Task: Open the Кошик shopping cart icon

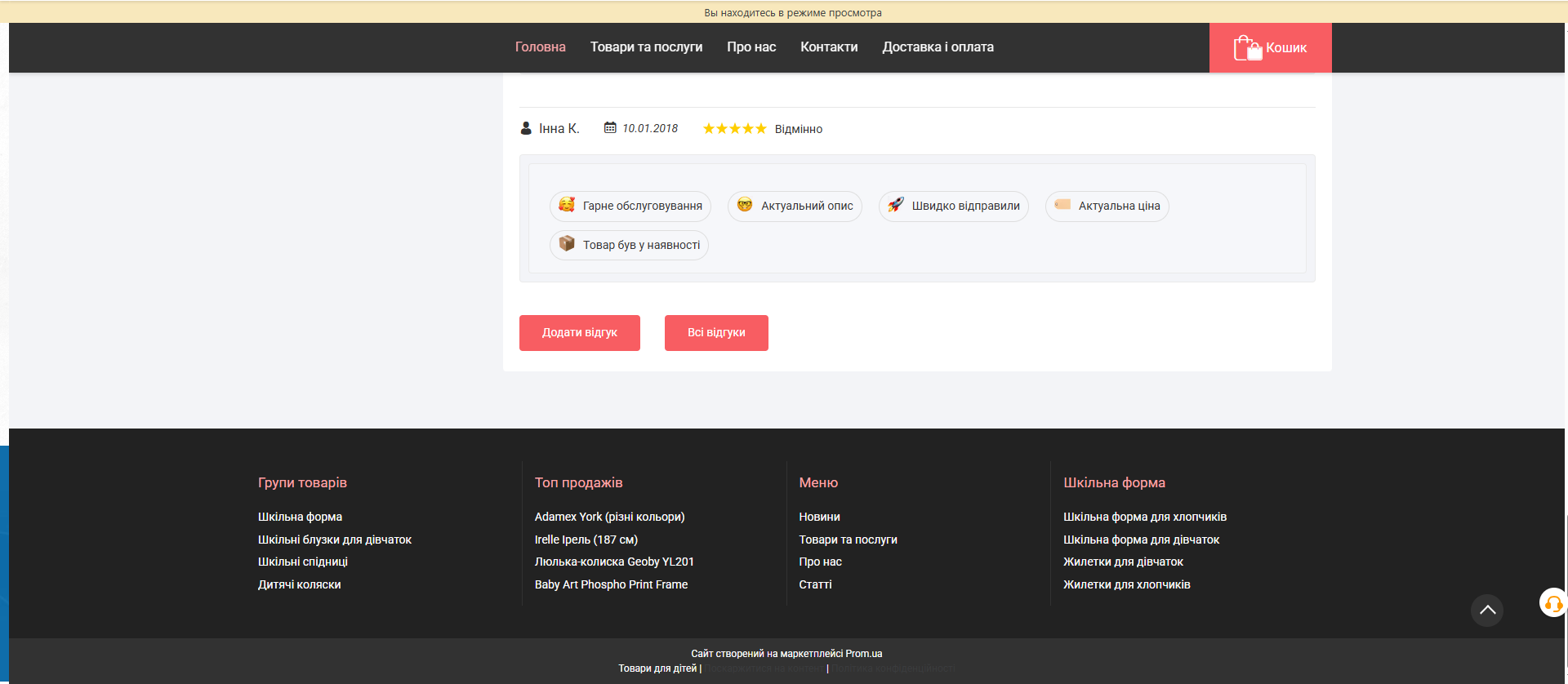Action: [x=1247, y=47]
